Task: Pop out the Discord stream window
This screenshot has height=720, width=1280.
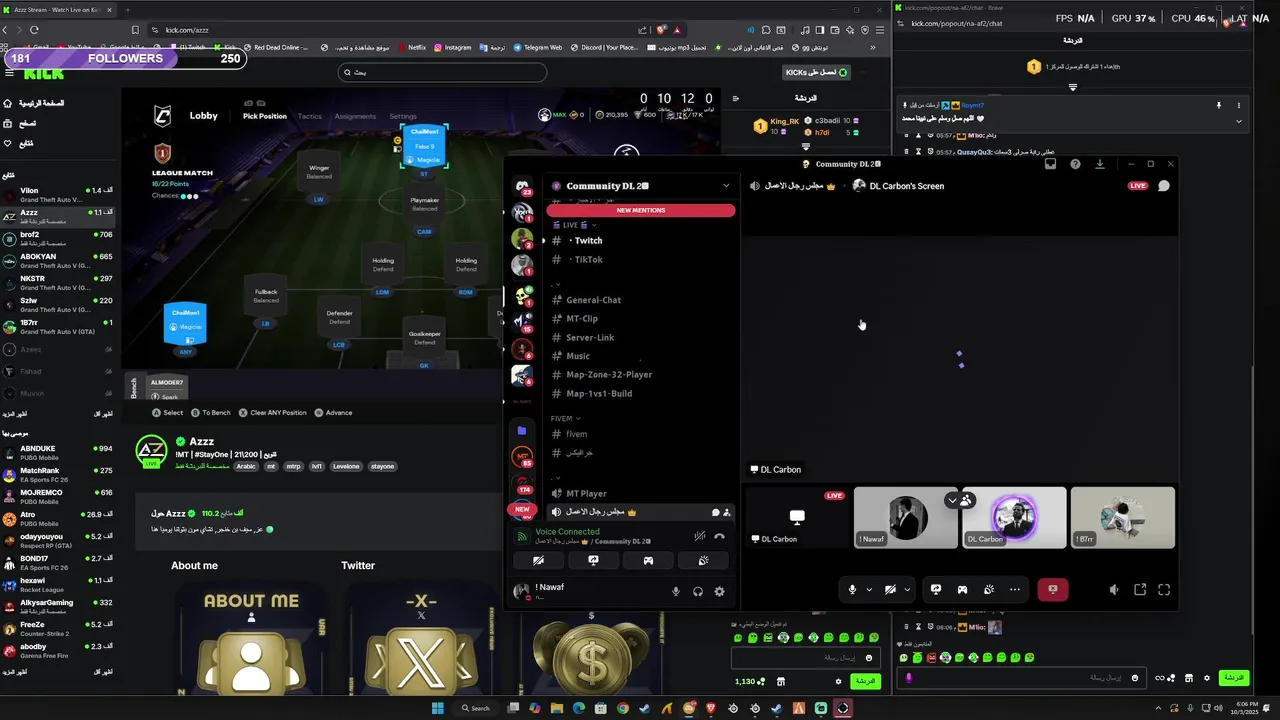Action: click(1140, 590)
